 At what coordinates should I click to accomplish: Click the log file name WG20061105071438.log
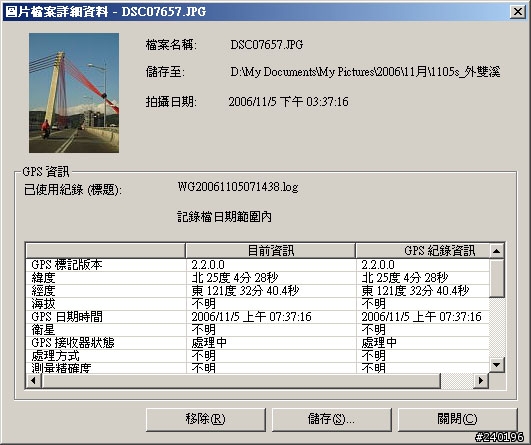(x=238, y=187)
